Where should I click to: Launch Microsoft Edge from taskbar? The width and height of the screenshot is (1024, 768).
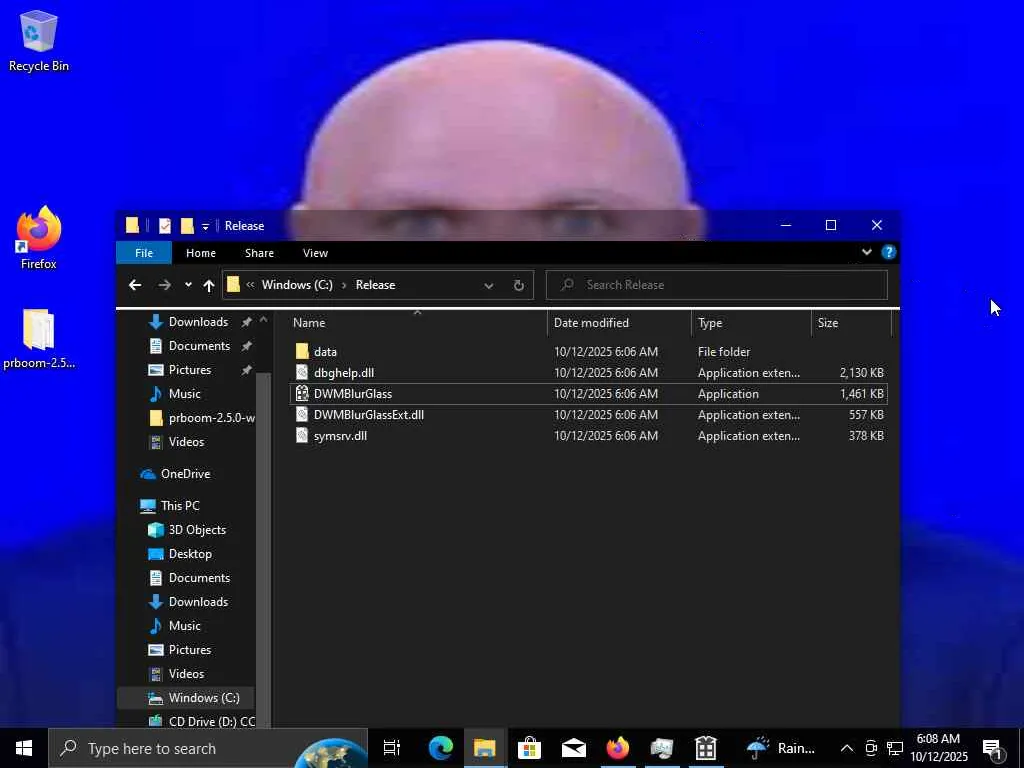coord(441,748)
